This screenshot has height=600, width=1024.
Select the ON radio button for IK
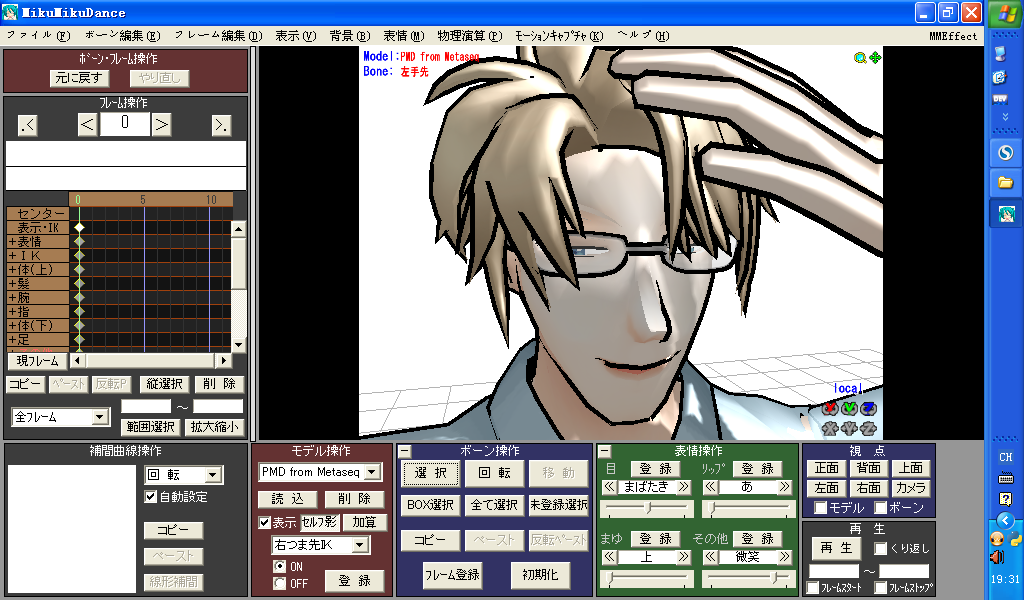point(280,566)
